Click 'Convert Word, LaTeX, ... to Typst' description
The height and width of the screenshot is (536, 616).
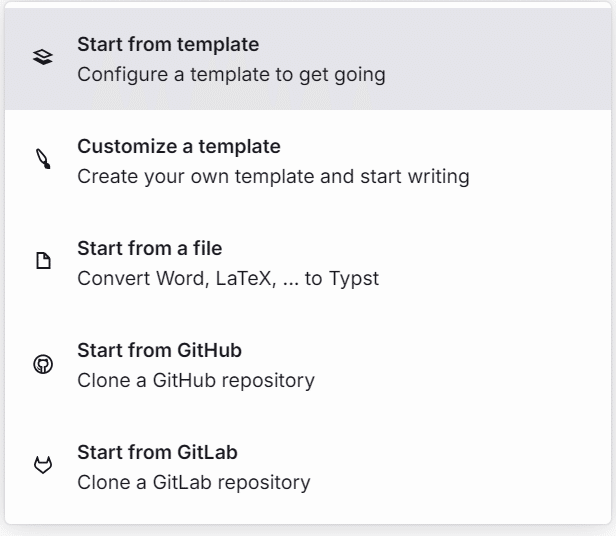tap(228, 279)
